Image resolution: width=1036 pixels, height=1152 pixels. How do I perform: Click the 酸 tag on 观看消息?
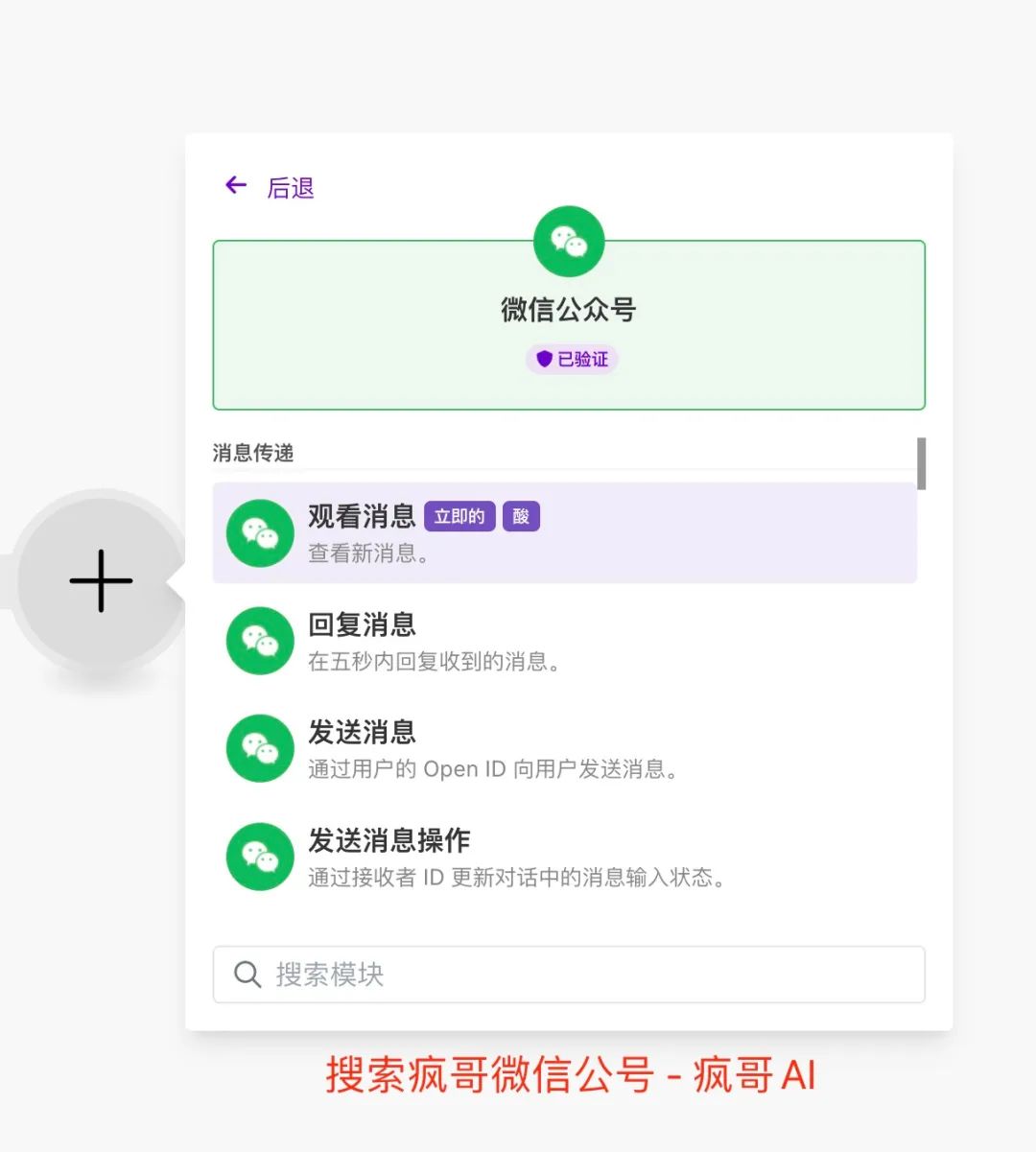click(521, 516)
